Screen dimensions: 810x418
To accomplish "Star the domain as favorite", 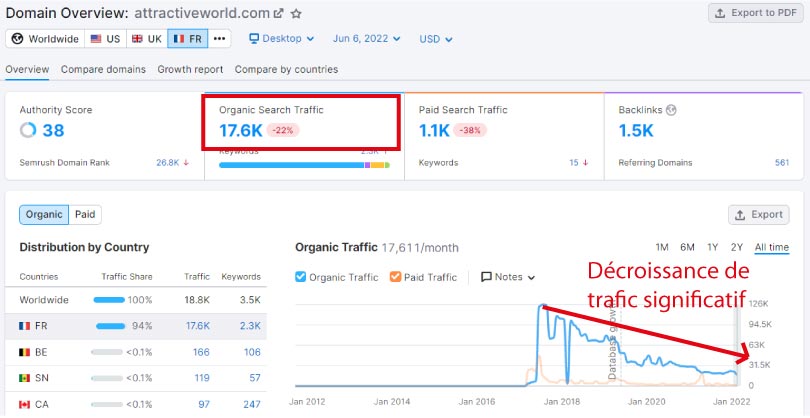I will point(296,13).
